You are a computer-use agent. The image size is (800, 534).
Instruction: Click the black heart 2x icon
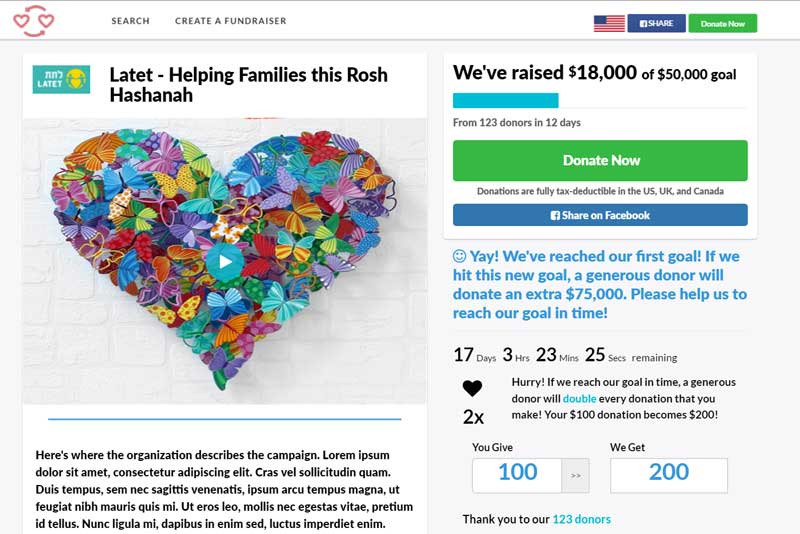pyautogui.click(x=472, y=389)
